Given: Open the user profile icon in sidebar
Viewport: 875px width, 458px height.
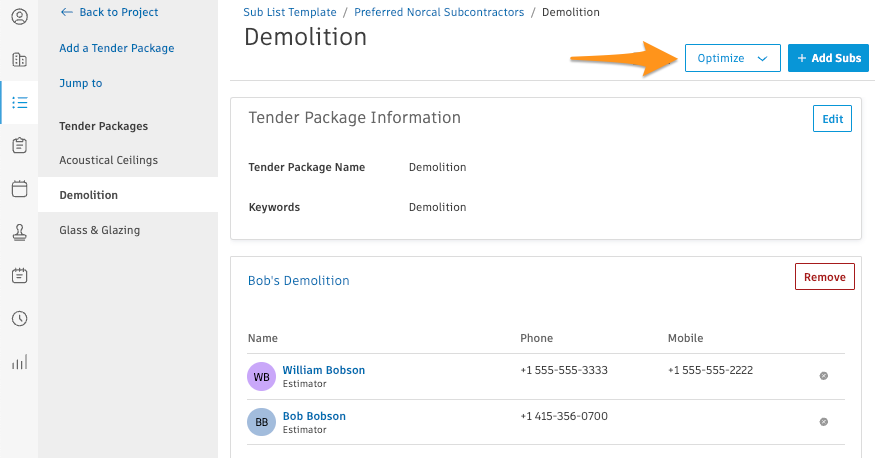Looking at the screenshot, I should tap(19, 17).
